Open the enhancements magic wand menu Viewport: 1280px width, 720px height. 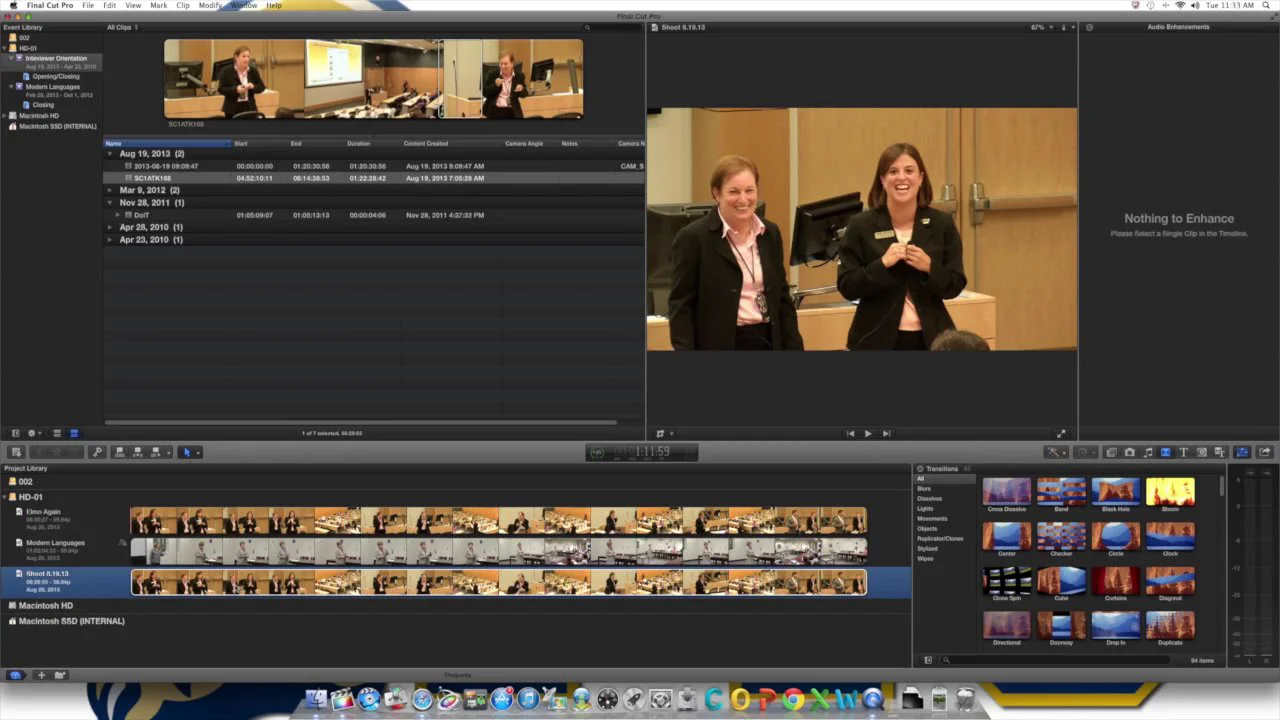pos(1054,452)
